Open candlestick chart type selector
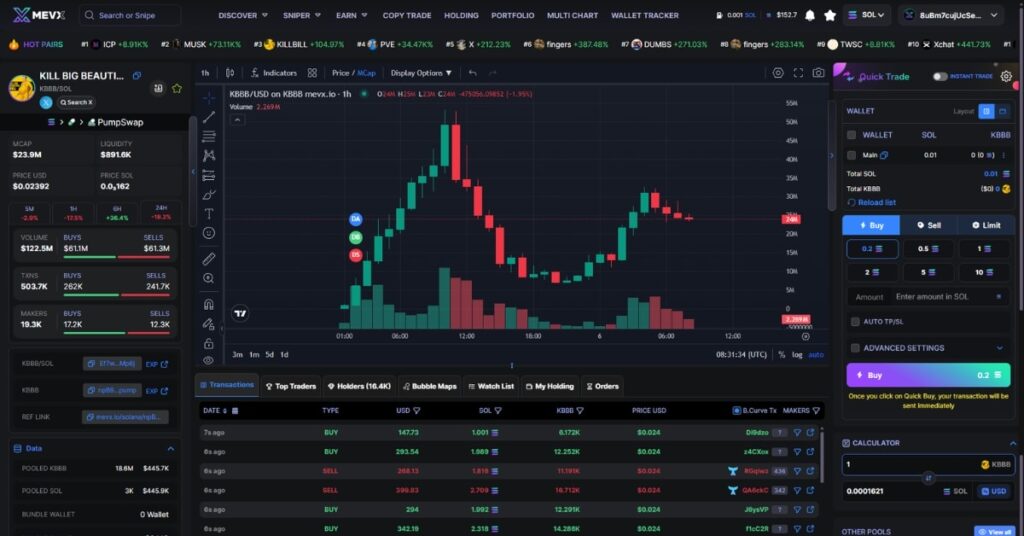Viewport: 1024px width, 536px height. pos(230,73)
